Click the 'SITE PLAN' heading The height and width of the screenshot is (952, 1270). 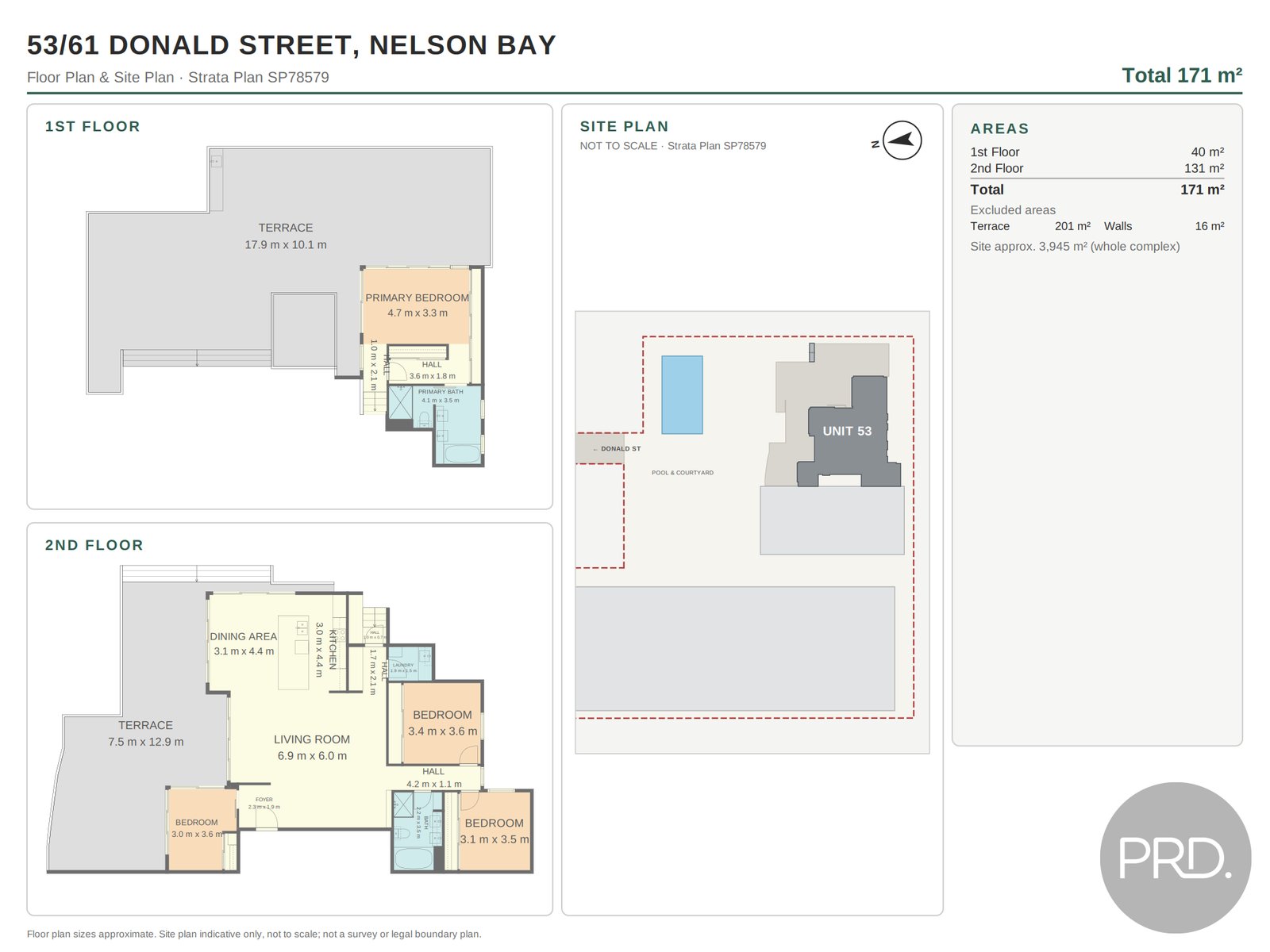(624, 126)
